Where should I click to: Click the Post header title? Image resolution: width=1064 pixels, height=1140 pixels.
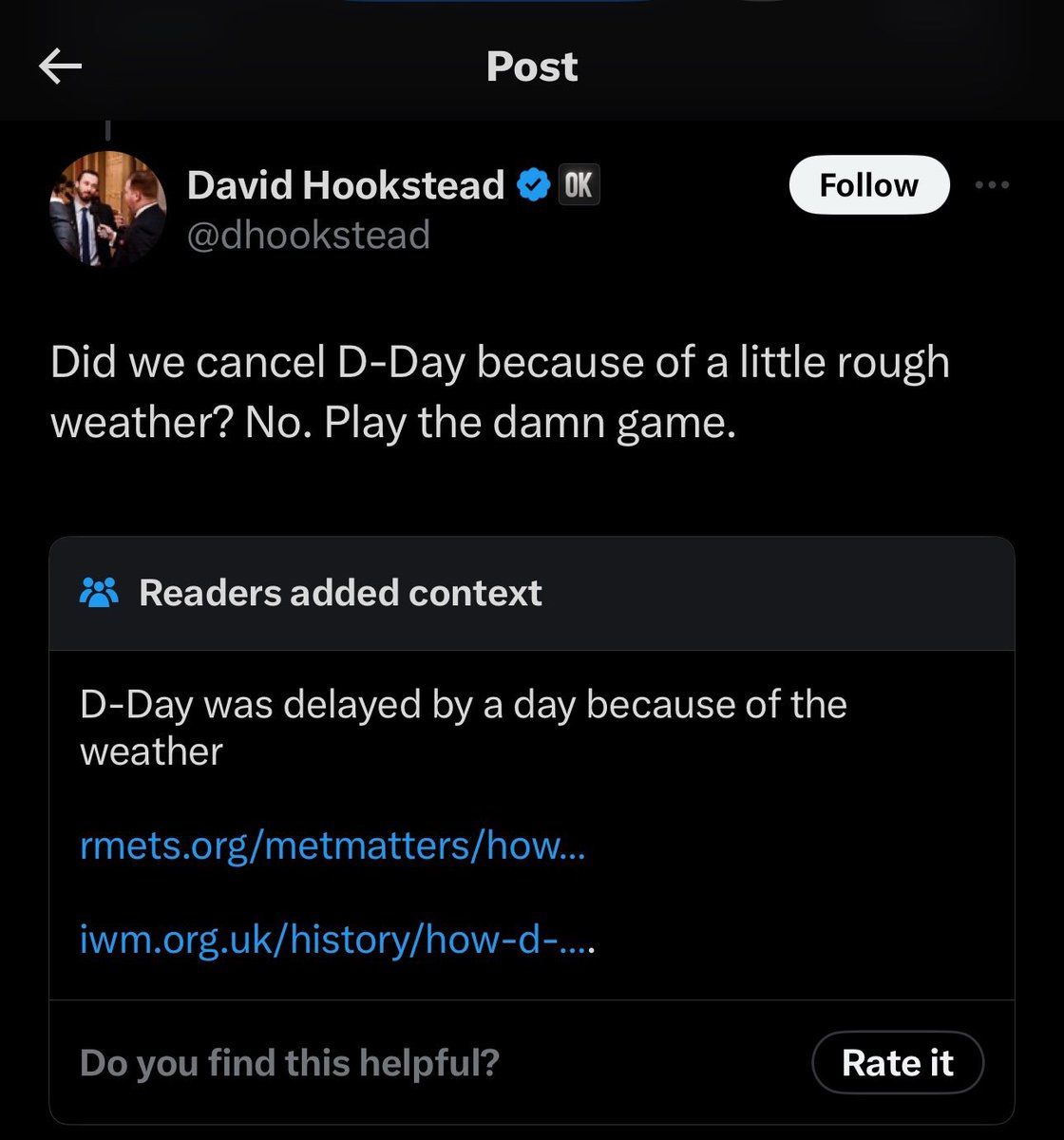[531, 66]
